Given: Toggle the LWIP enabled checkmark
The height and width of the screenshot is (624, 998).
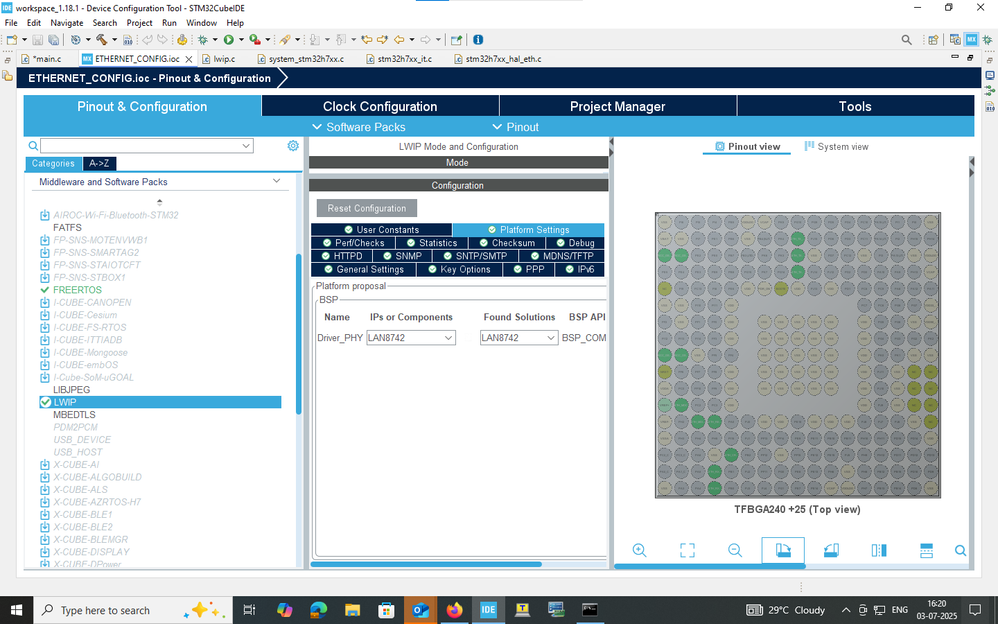Looking at the screenshot, I should click(x=45, y=402).
